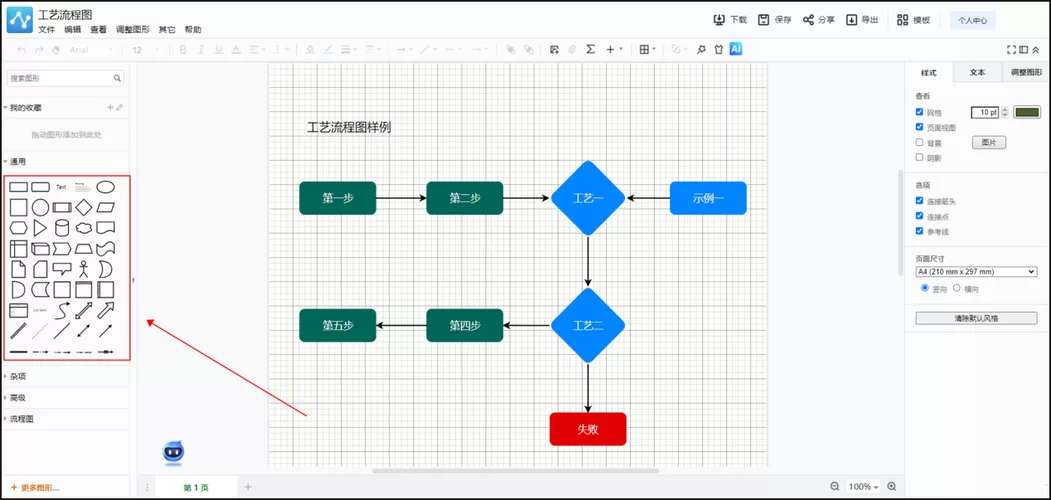This screenshot has height=500, width=1051.
Task: Choose the trapezoid shape
Action: (x=83, y=249)
